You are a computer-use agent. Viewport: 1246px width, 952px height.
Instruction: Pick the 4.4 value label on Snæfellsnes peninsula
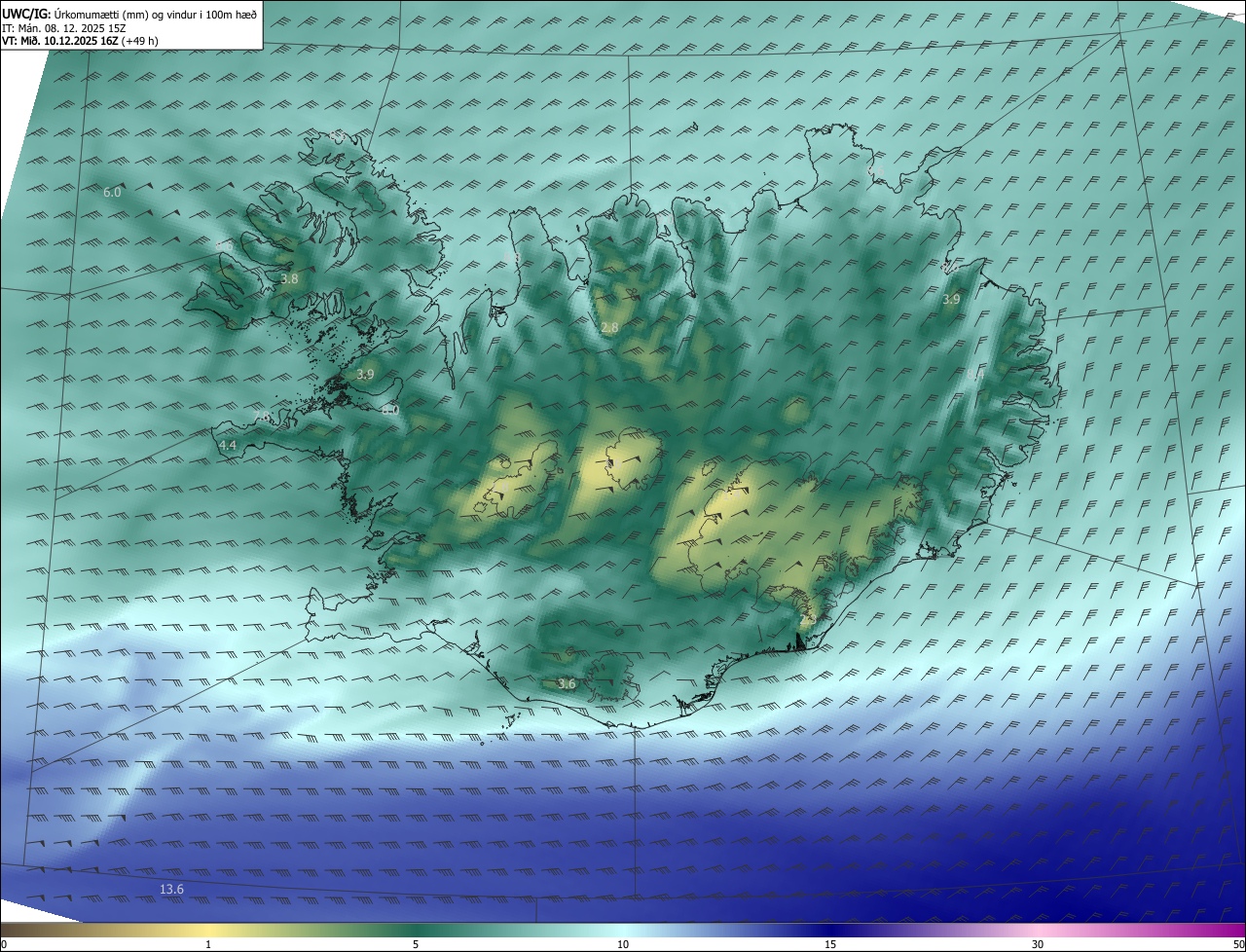click(x=227, y=445)
